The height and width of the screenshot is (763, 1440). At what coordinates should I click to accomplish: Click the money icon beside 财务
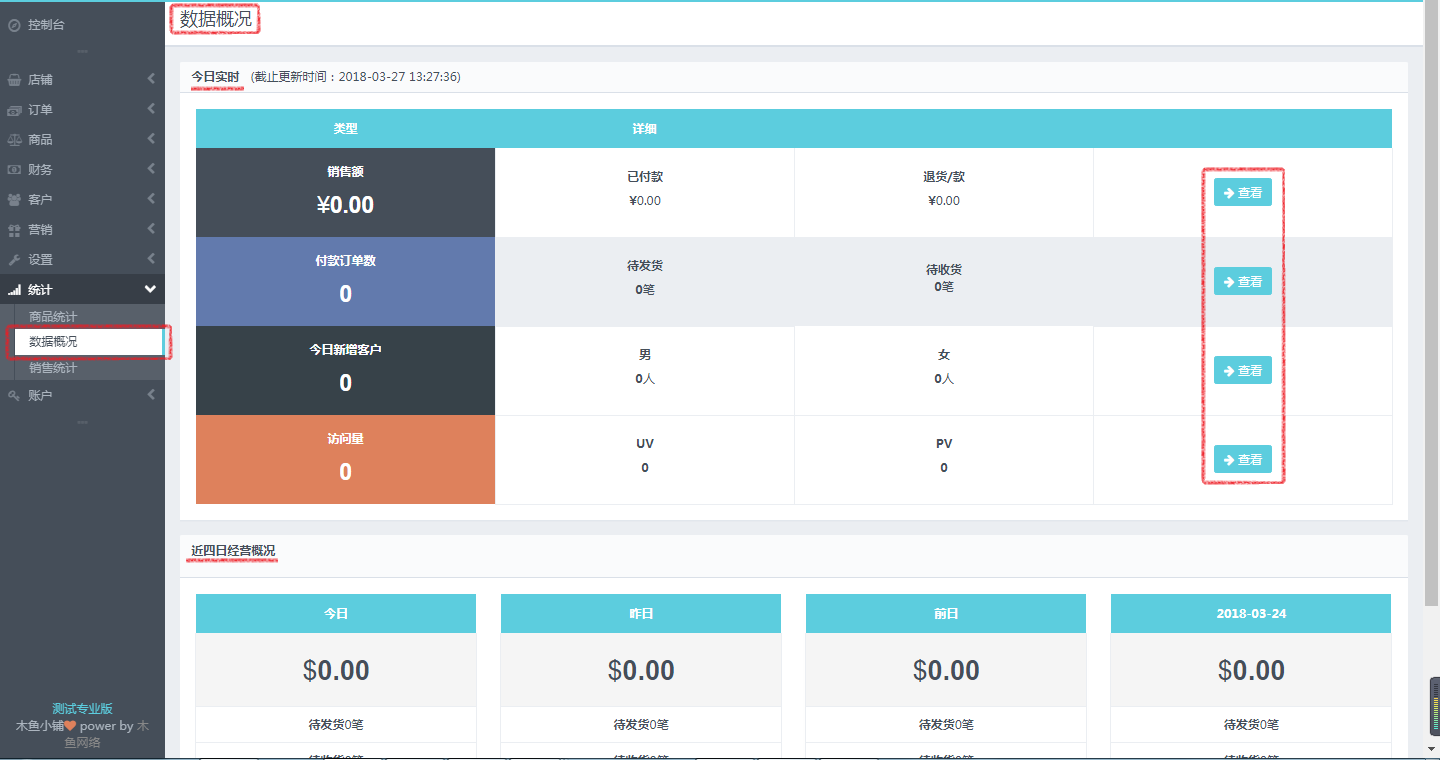tap(14, 170)
